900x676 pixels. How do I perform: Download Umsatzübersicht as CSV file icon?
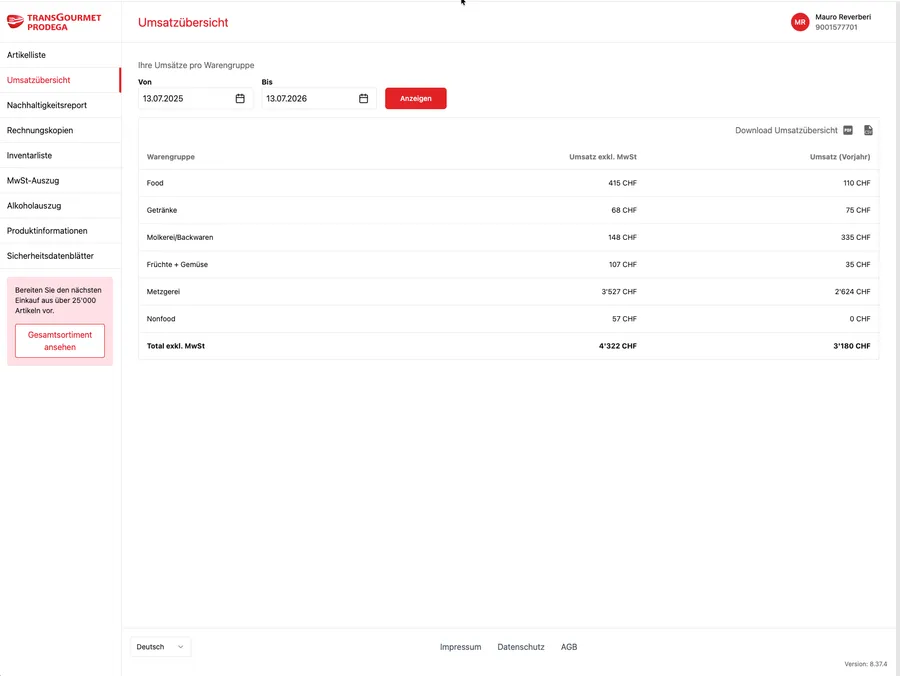pos(868,130)
